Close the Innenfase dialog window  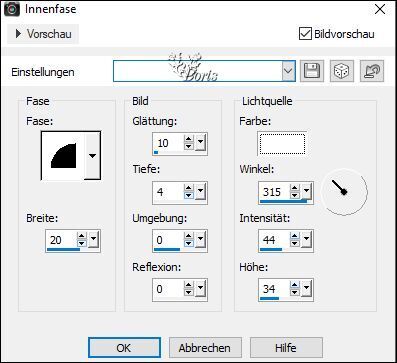tap(380, 9)
